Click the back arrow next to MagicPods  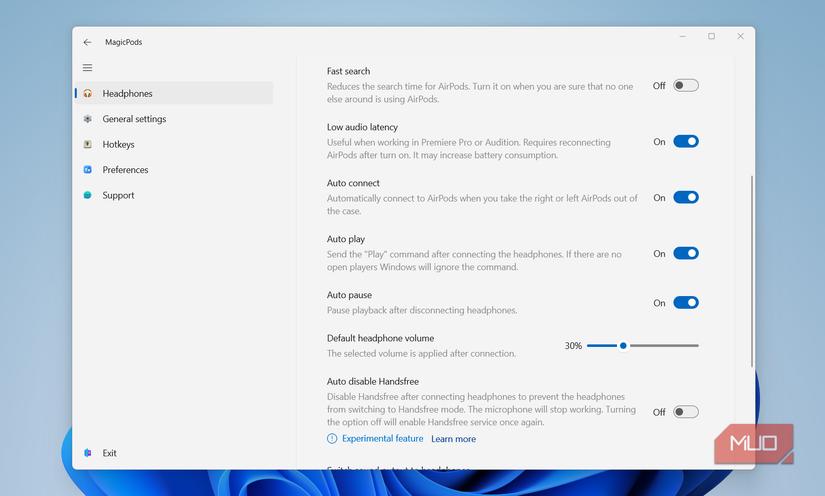pyautogui.click(x=87, y=42)
